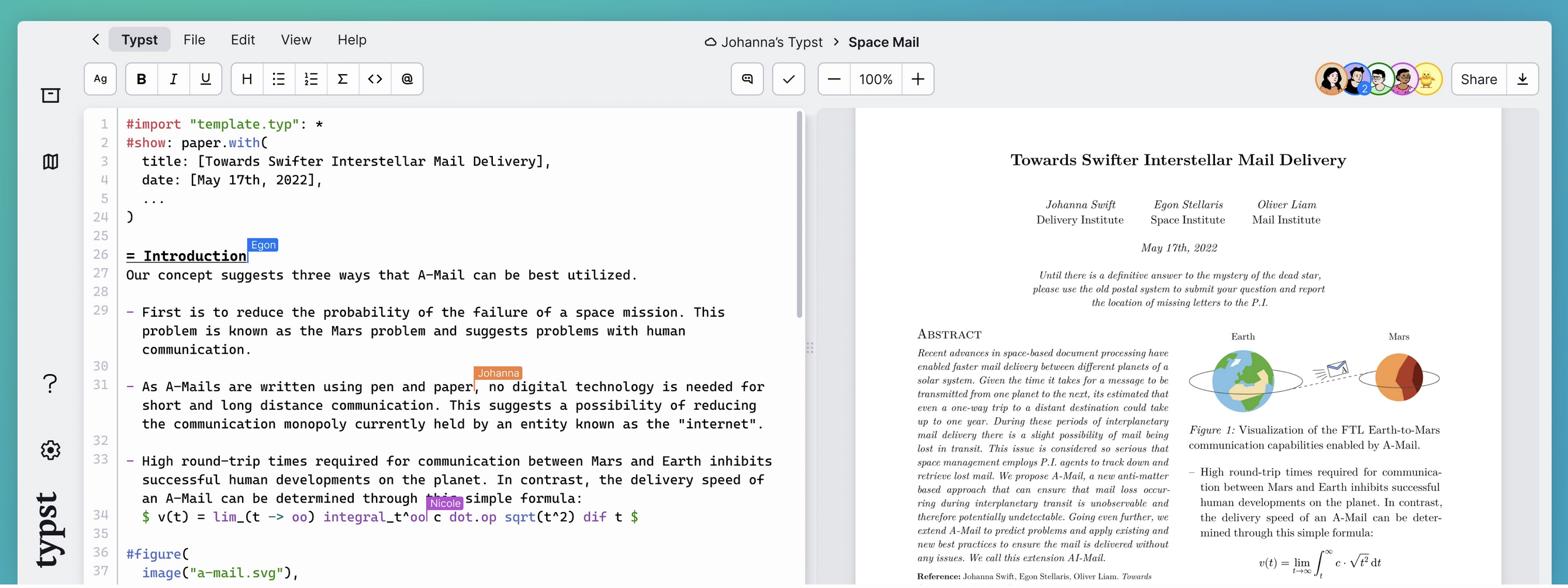Toggle underline formatting
The image size is (1568, 588).
point(206,79)
